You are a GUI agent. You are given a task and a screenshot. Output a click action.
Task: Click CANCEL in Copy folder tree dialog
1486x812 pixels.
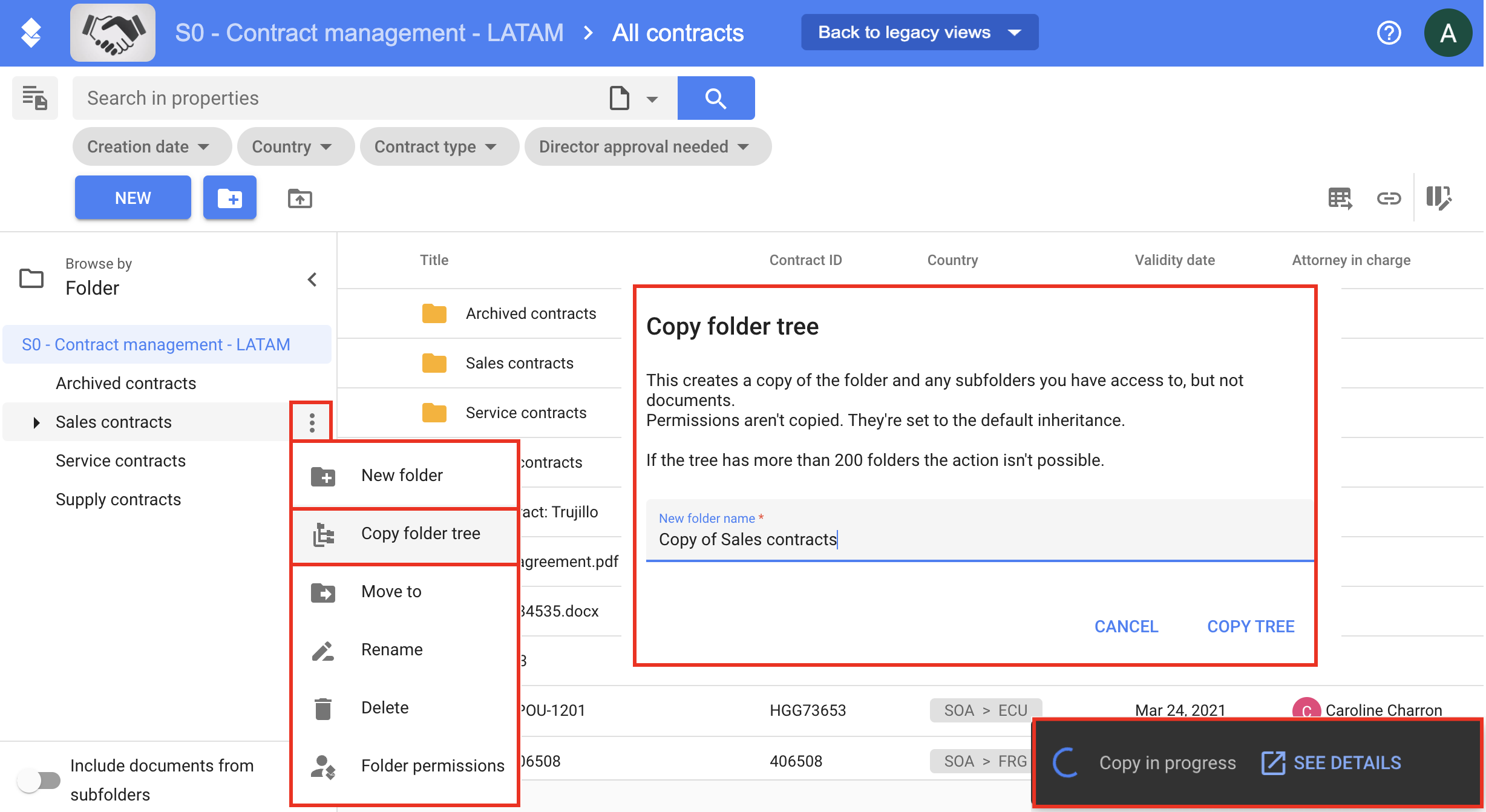point(1126,626)
